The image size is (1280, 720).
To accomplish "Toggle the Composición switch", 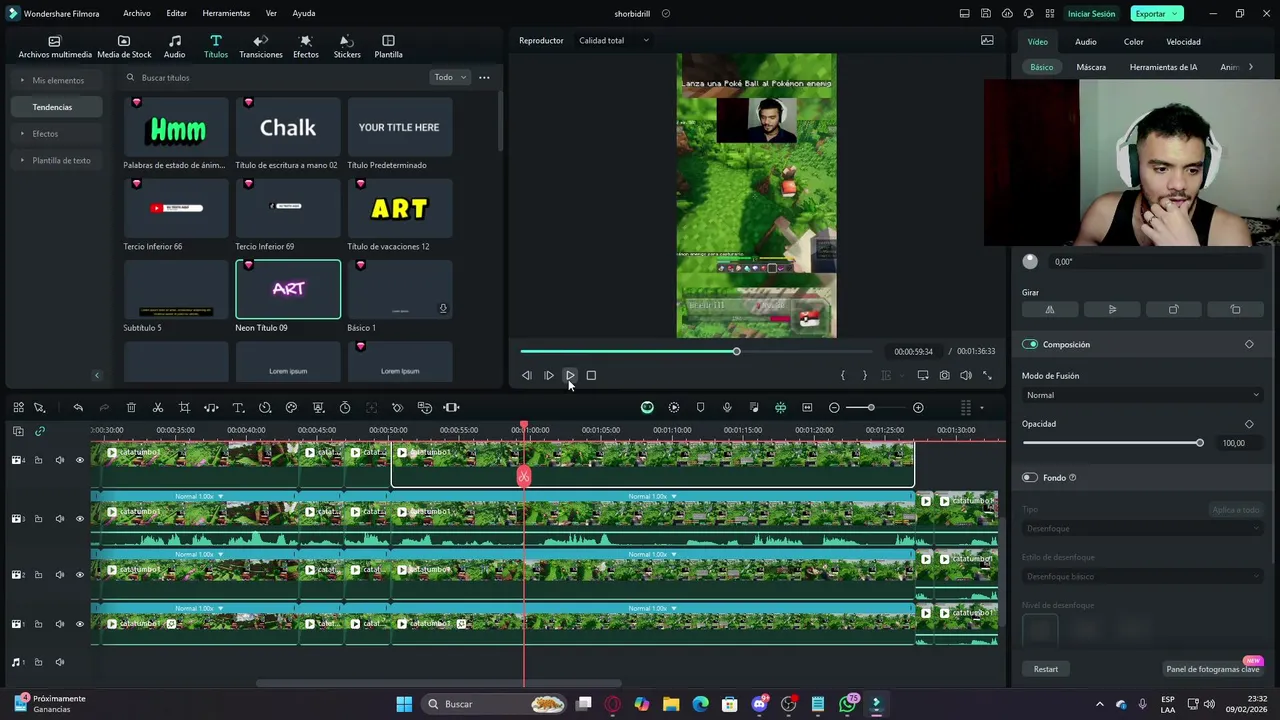I will click(1030, 344).
